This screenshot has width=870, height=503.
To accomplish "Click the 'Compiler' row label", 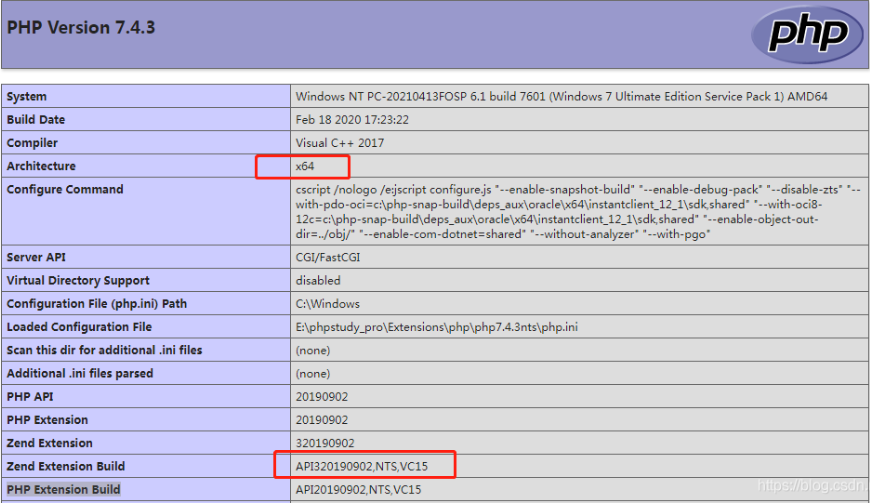I will click(32, 143).
